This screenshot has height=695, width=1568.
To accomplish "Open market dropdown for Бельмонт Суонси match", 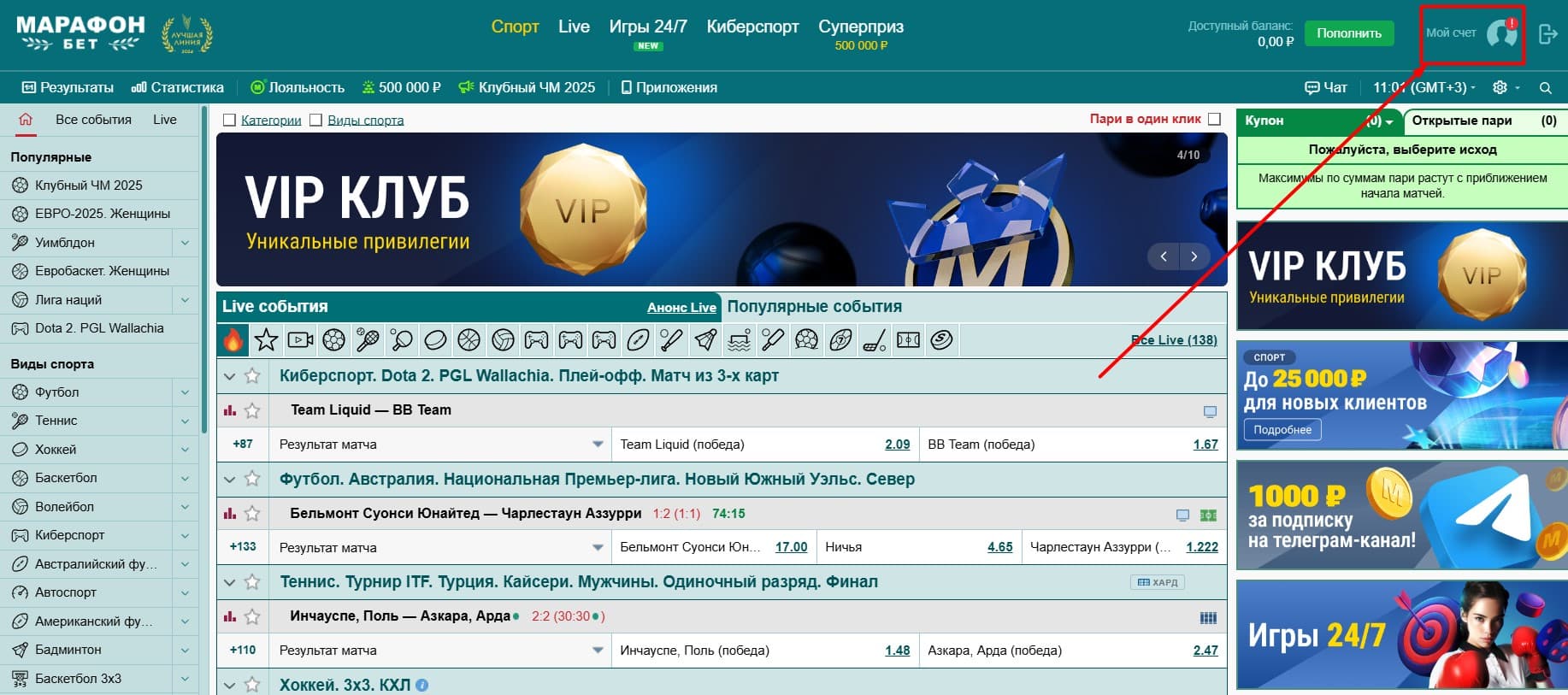I will (x=598, y=547).
